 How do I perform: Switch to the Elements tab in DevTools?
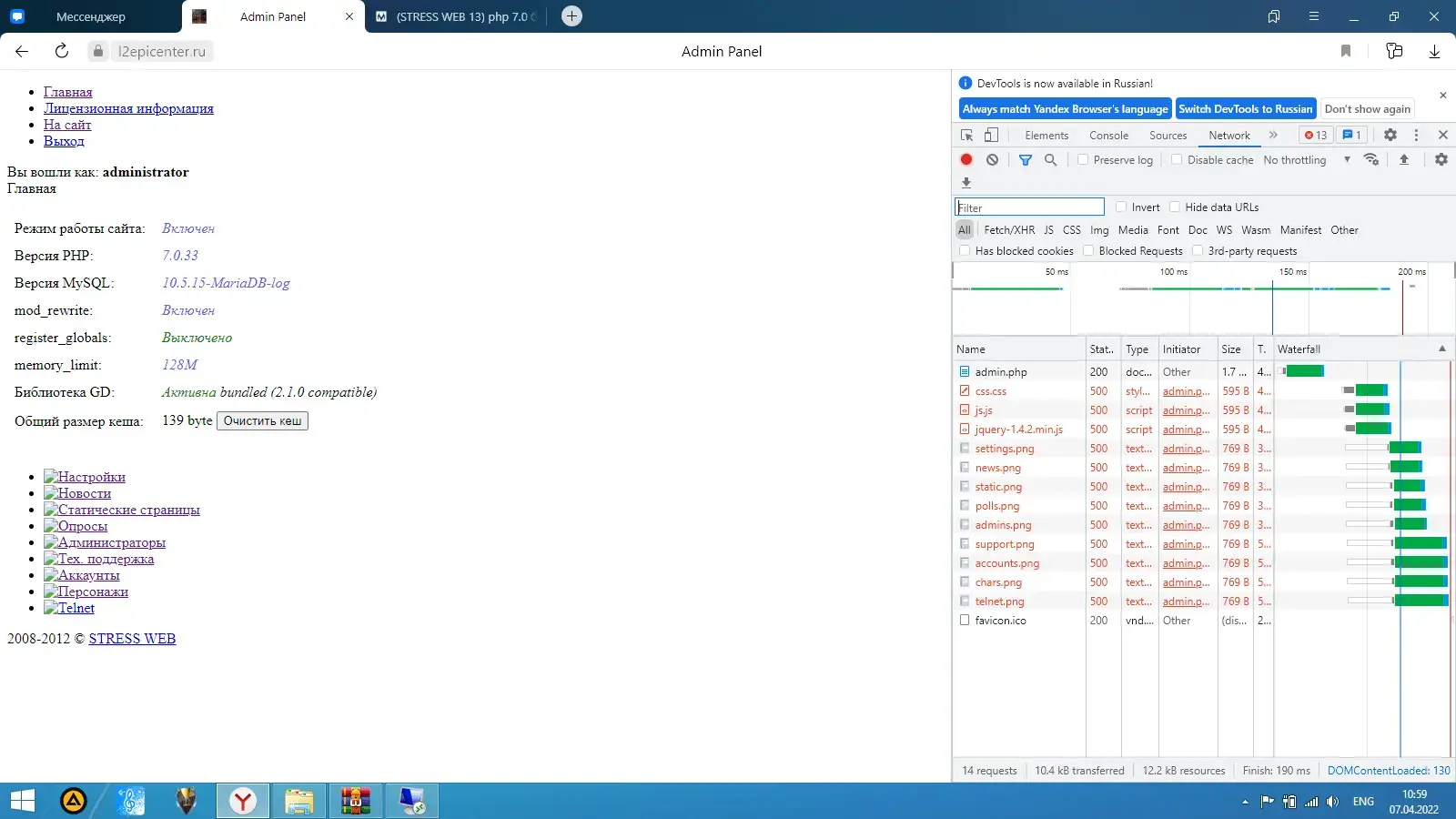click(x=1046, y=135)
